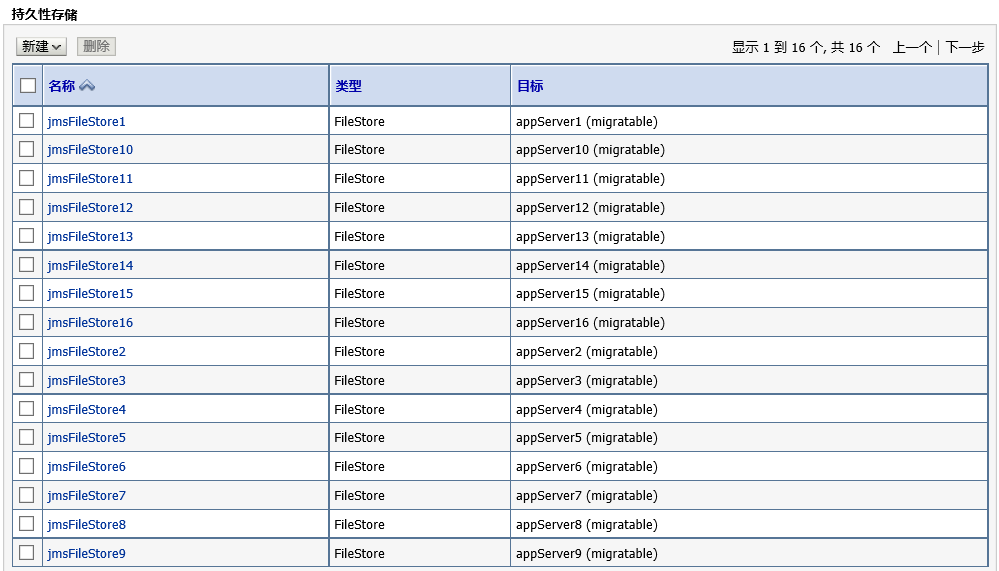This screenshot has height=571, width=999.
Task: Open the jmsFileStore13 link
Action: (90, 237)
